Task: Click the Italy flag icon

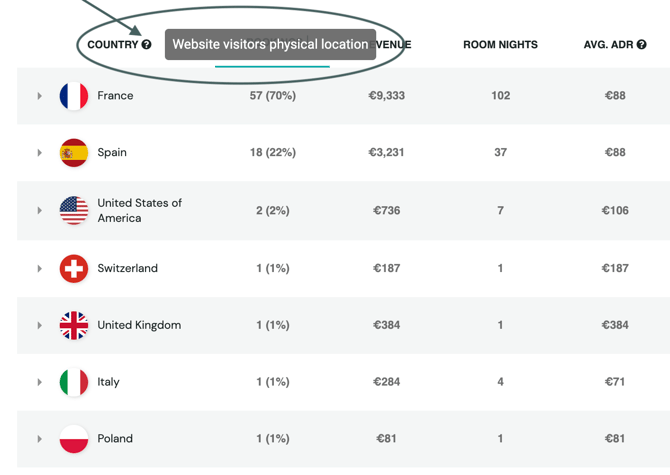Action: pyautogui.click(x=74, y=382)
